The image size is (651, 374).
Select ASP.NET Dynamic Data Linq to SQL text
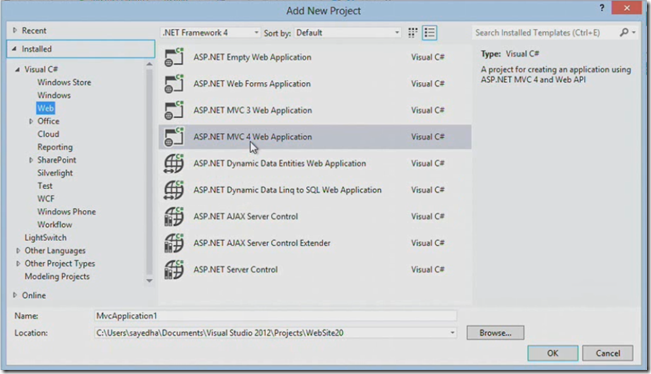[287, 190]
